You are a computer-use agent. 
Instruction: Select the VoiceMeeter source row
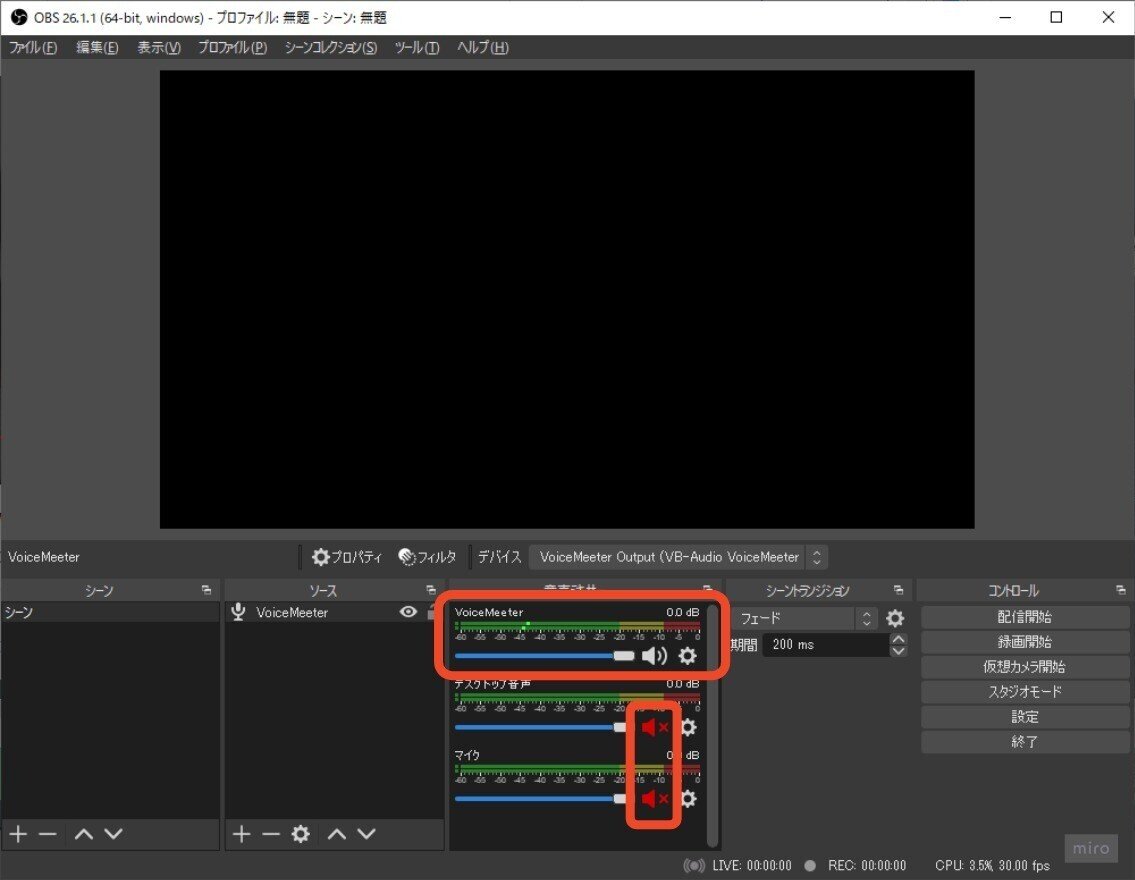(333, 612)
